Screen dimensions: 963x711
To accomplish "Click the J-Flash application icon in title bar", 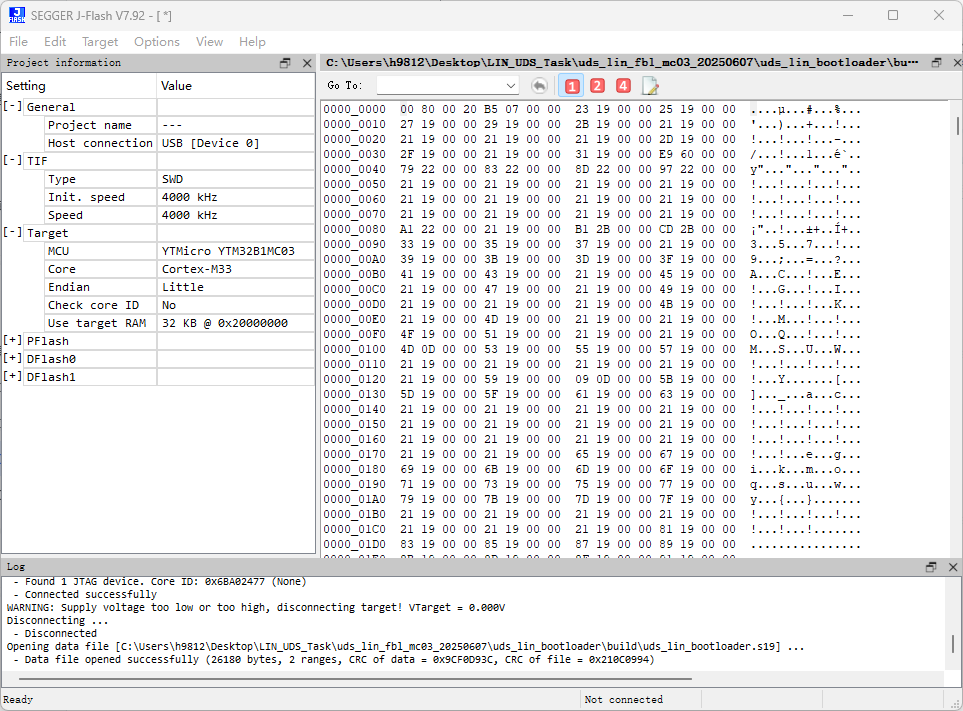I will [17, 15].
